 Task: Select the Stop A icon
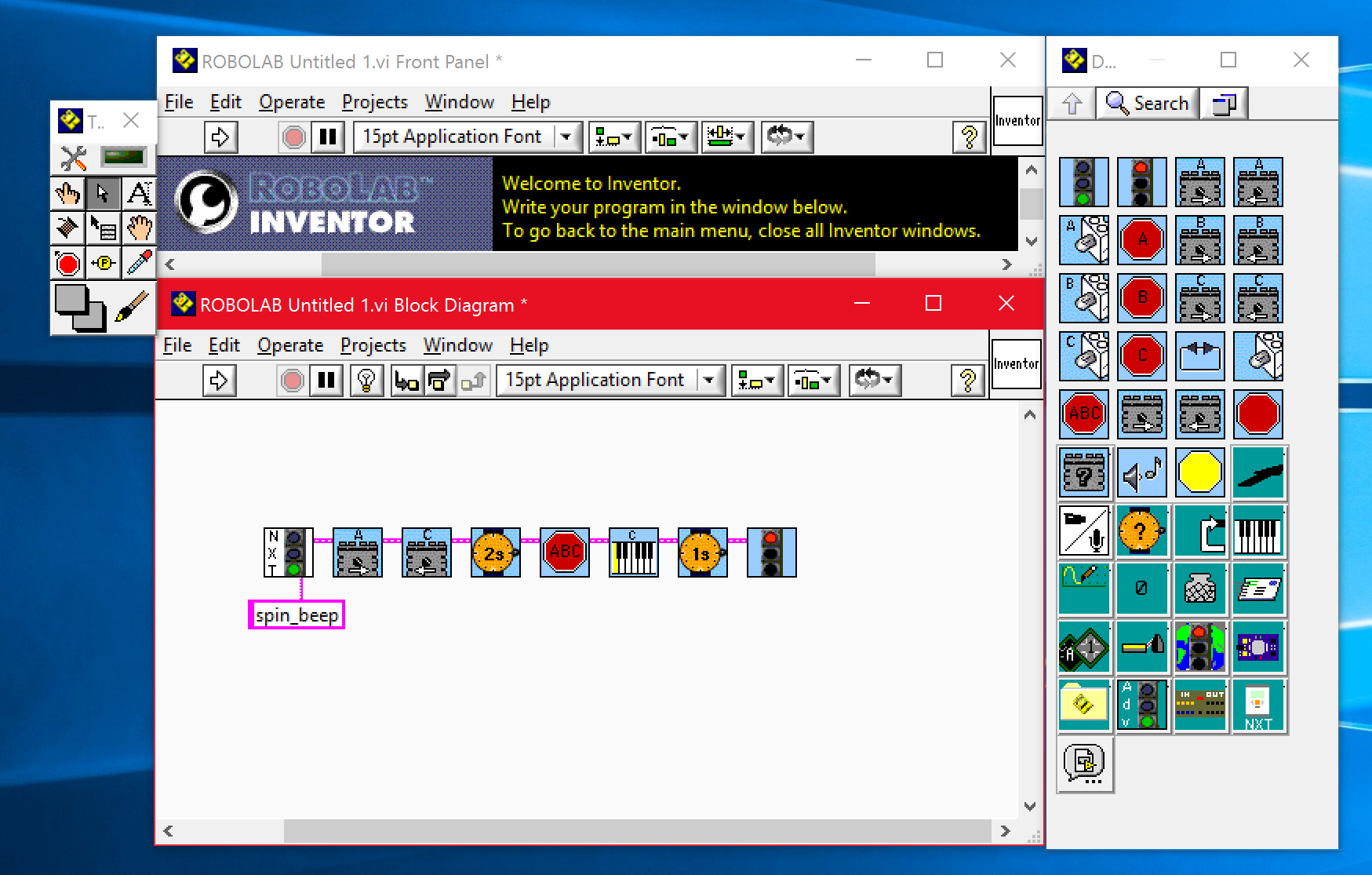pos(1141,239)
